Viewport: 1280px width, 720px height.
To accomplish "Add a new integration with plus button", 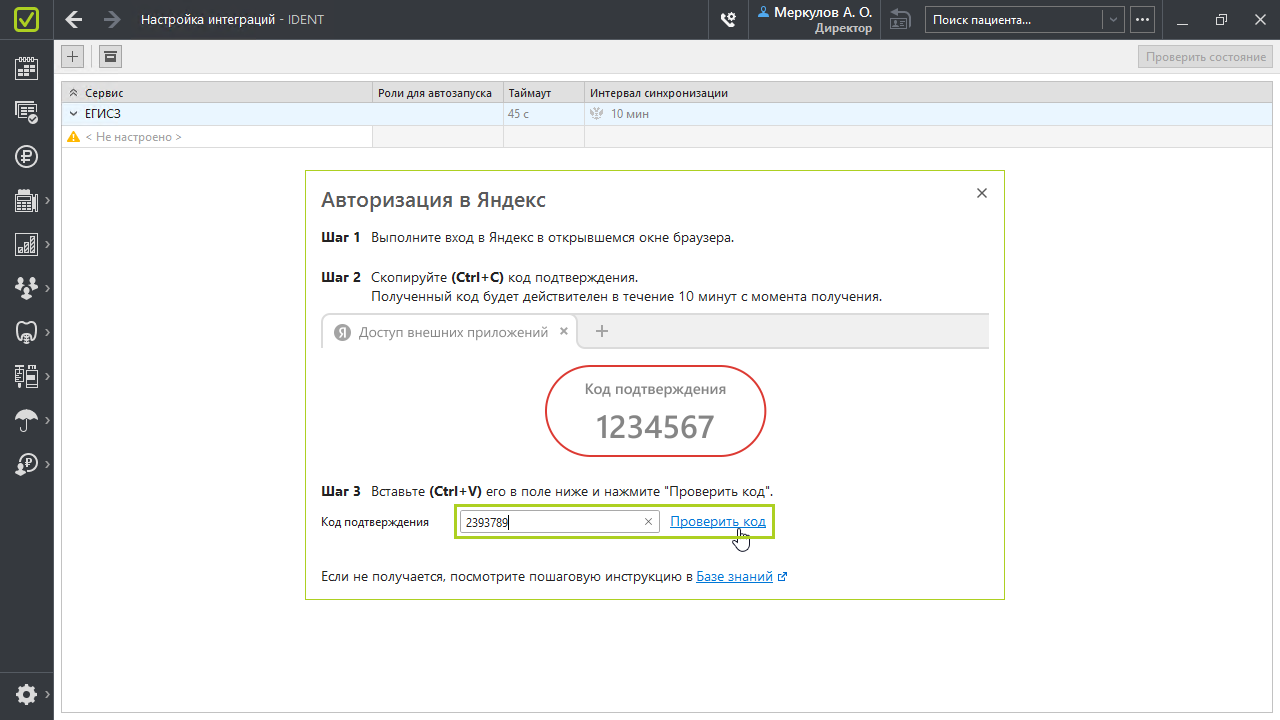I will (x=73, y=57).
